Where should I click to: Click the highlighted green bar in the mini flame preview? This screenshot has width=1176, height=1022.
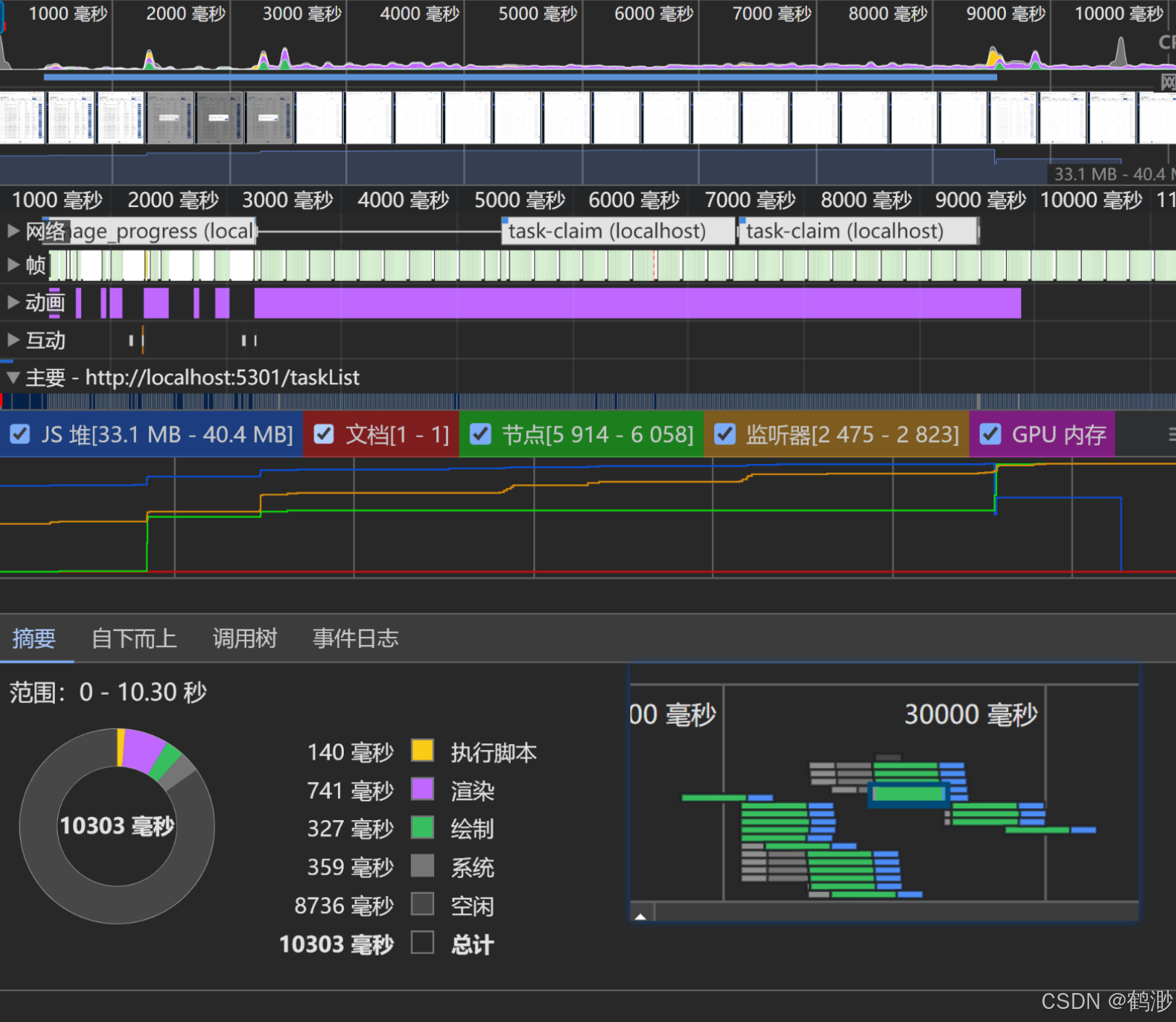909,793
